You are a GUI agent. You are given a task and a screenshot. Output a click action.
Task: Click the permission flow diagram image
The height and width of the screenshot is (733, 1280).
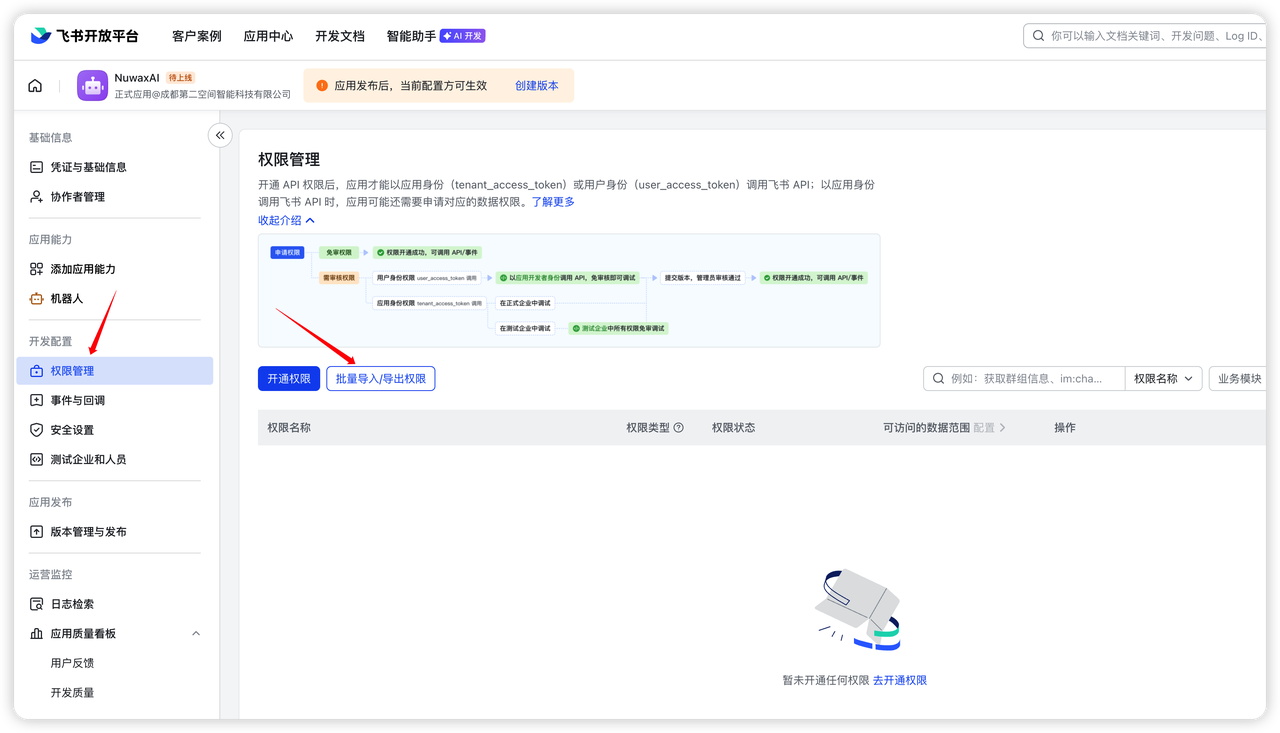[569, 291]
